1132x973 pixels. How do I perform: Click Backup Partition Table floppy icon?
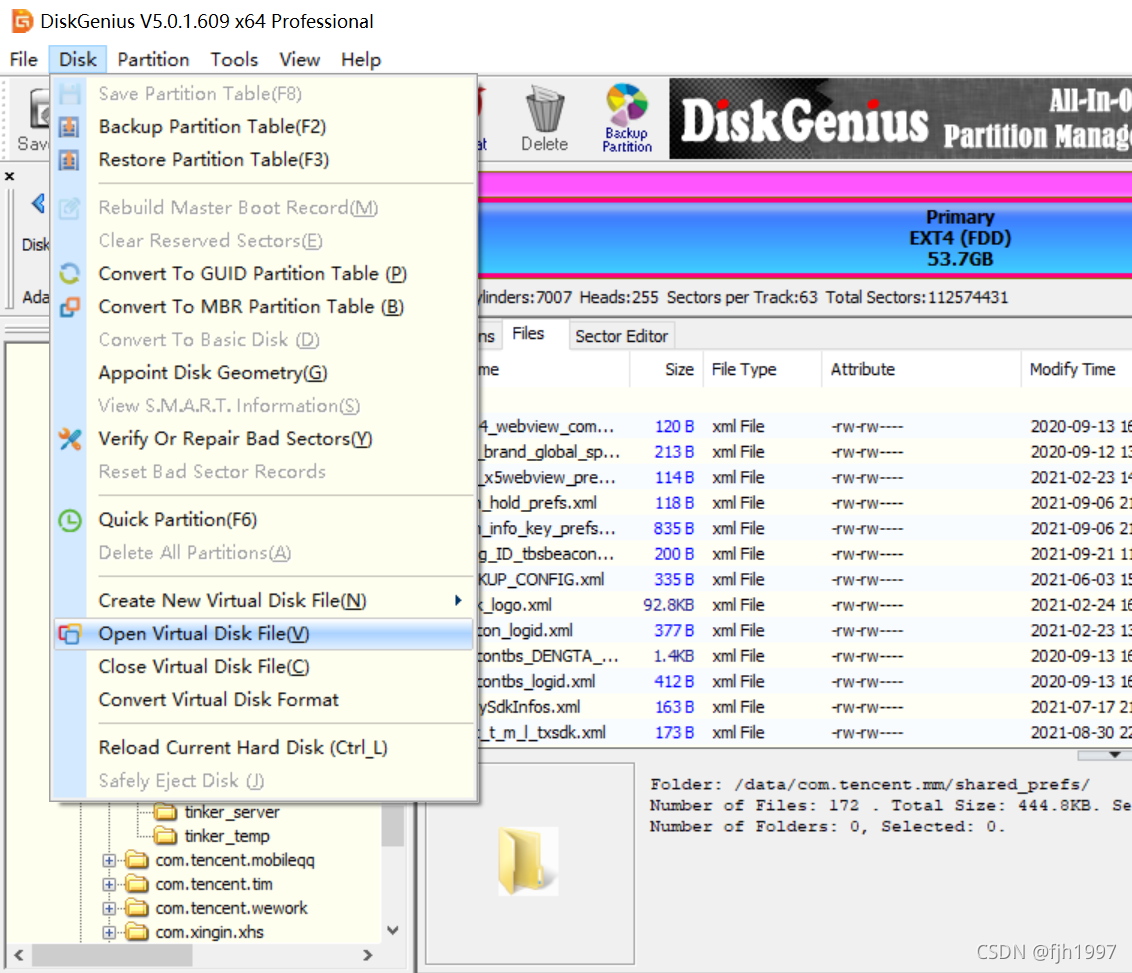coord(69,127)
